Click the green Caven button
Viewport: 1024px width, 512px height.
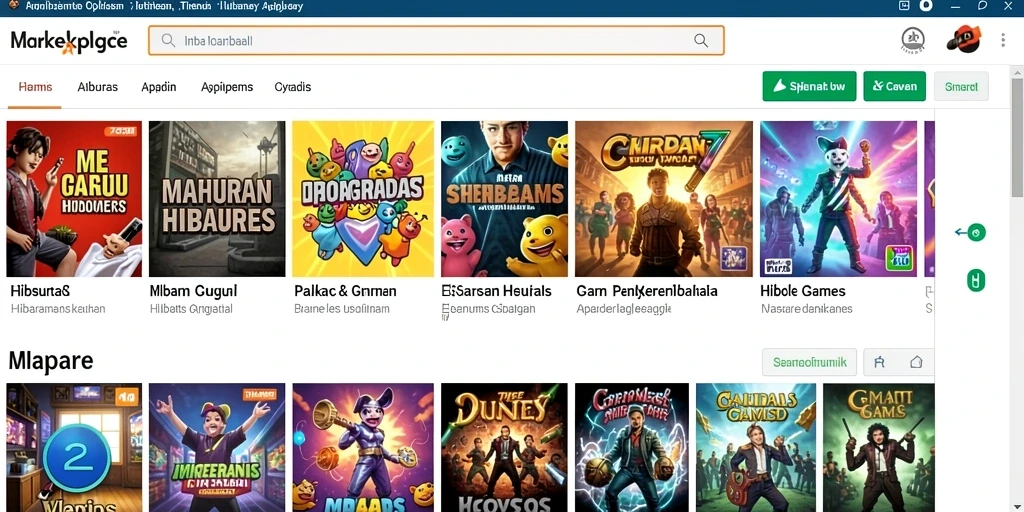894,86
